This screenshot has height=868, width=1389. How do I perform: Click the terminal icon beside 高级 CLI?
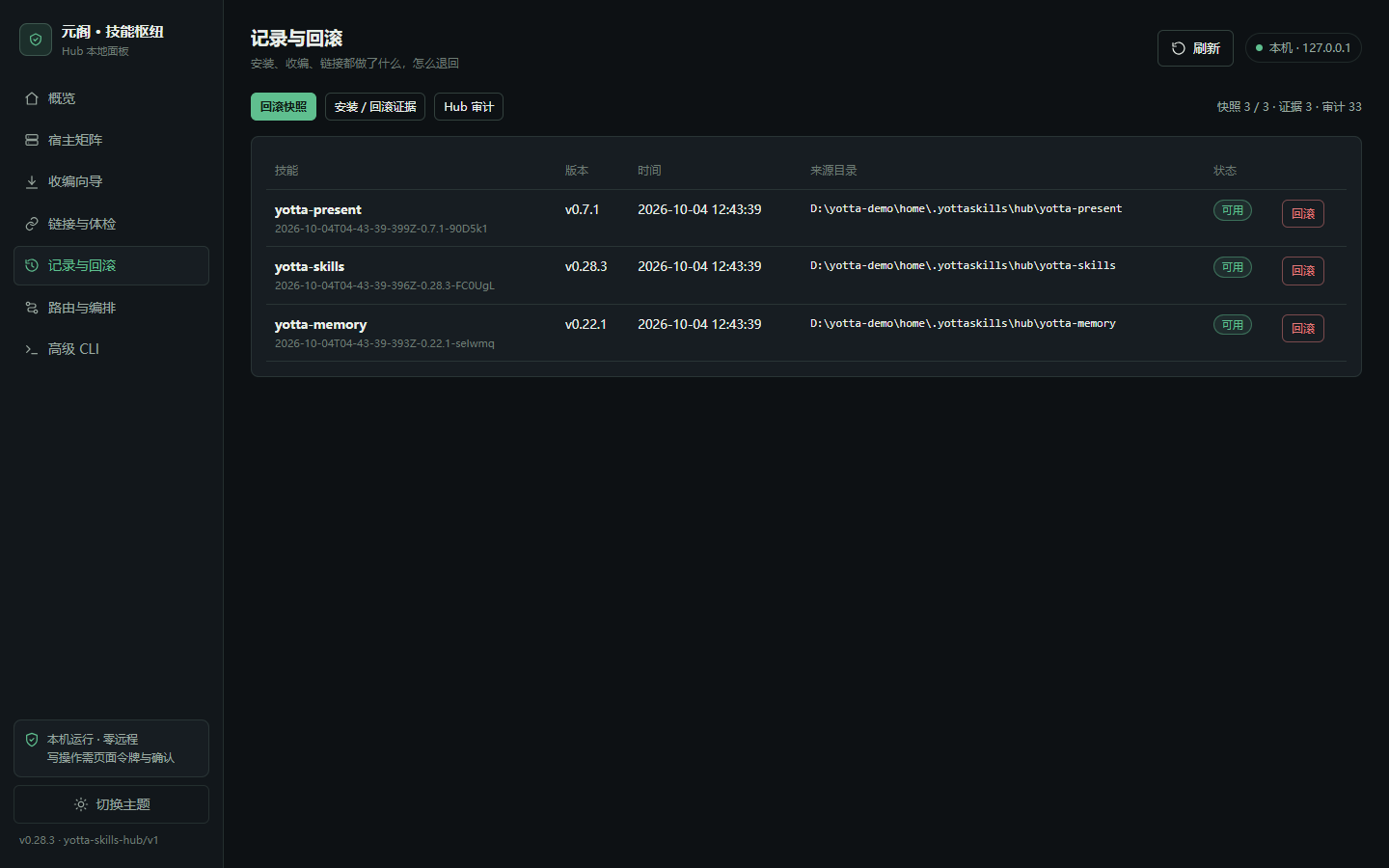point(32,349)
